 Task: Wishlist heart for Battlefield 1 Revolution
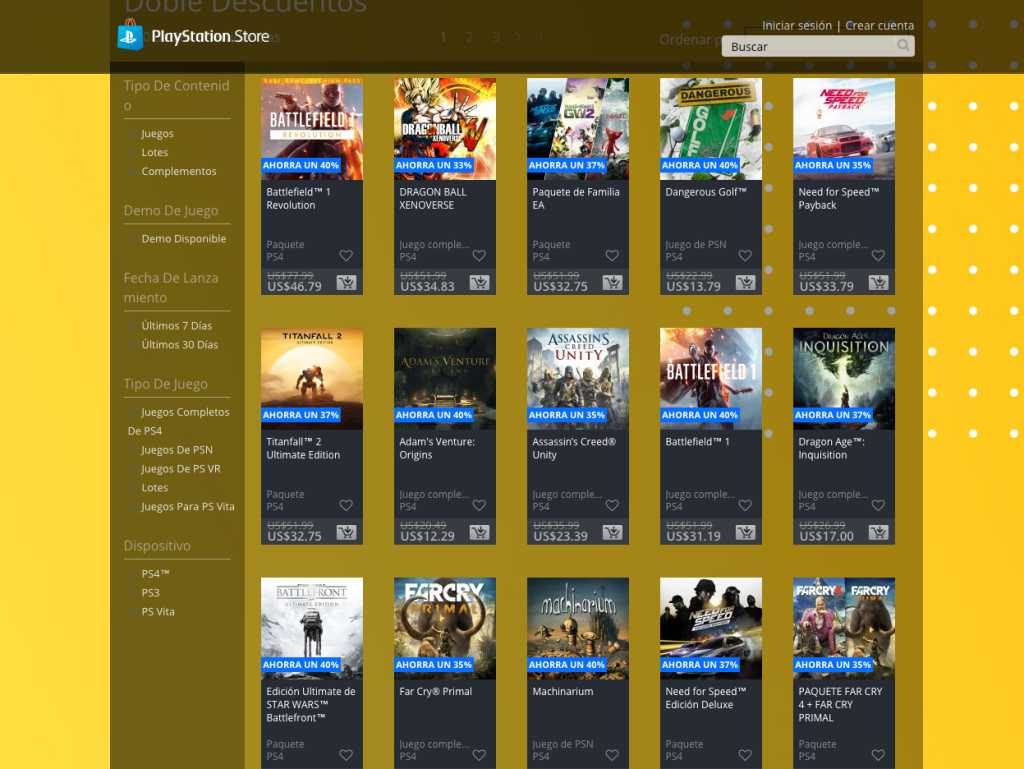tap(346, 255)
